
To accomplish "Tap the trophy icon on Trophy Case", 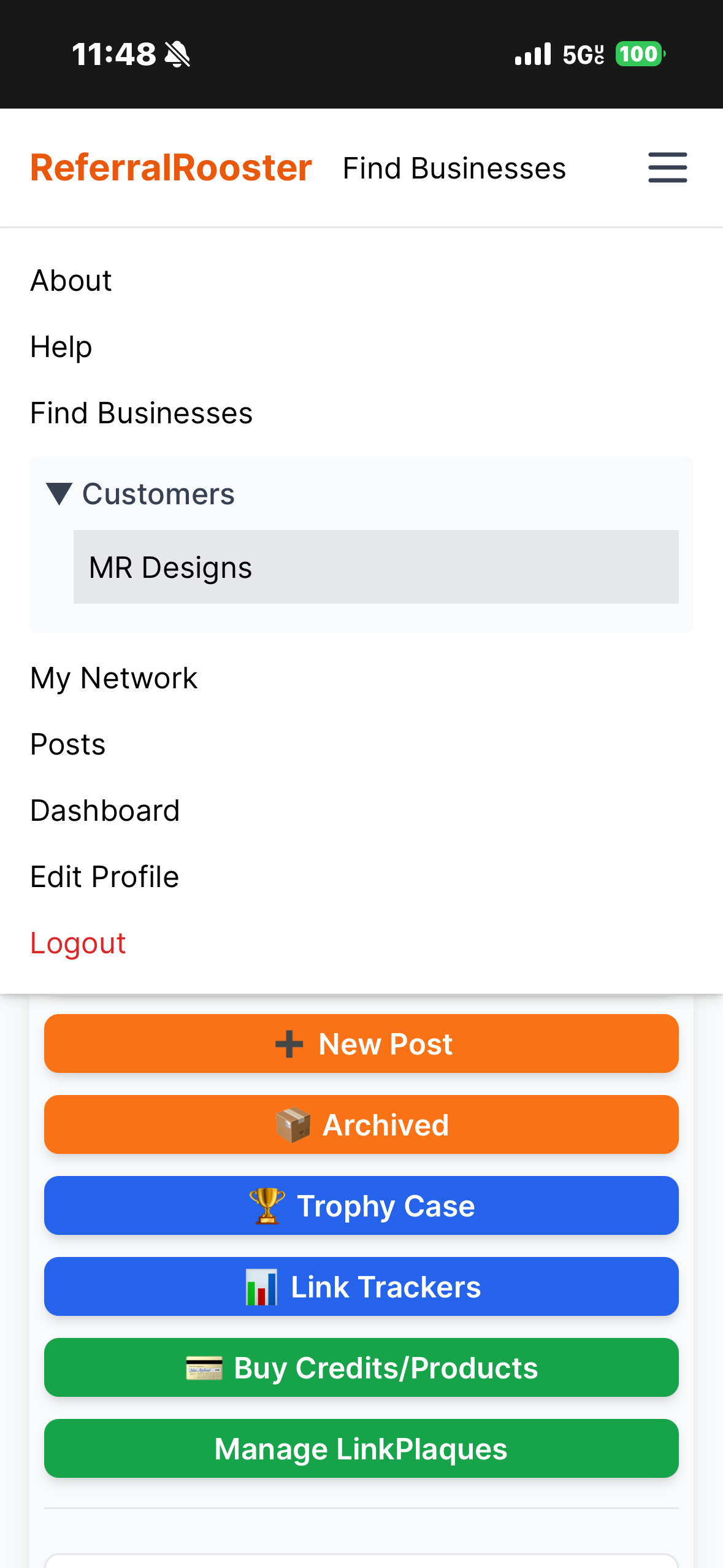I will point(267,1206).
